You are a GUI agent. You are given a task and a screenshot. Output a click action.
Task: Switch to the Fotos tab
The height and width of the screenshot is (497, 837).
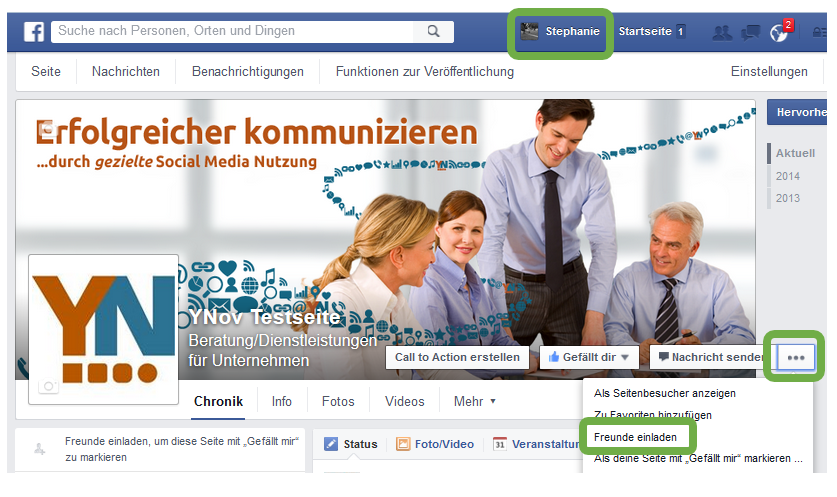point(338,401)
